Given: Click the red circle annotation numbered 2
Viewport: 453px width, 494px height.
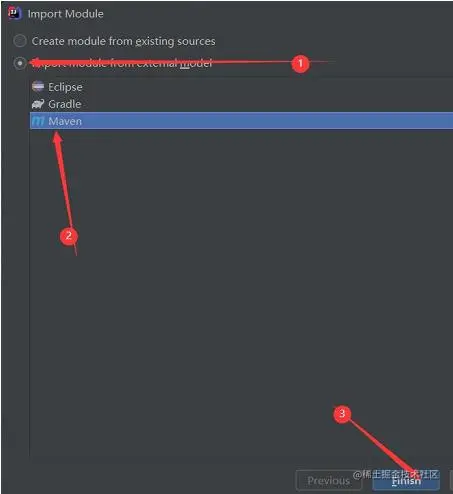Looking at the screenshot, I should tap(69, 236).
